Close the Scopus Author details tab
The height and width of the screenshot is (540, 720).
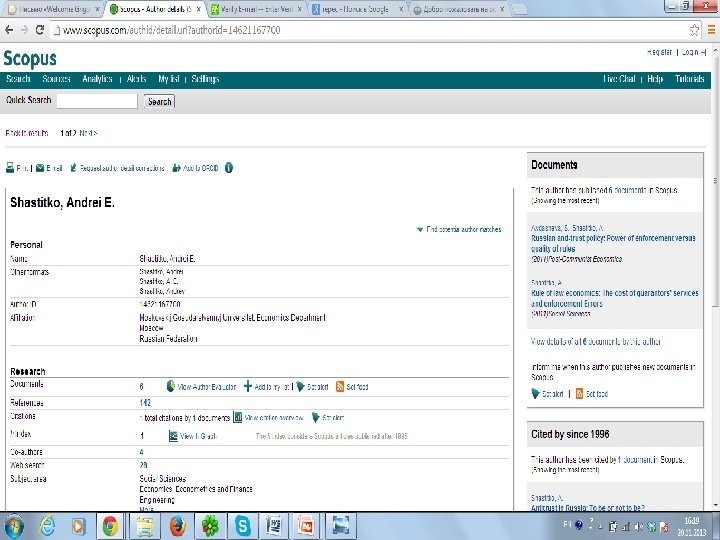tap(198, 9)
